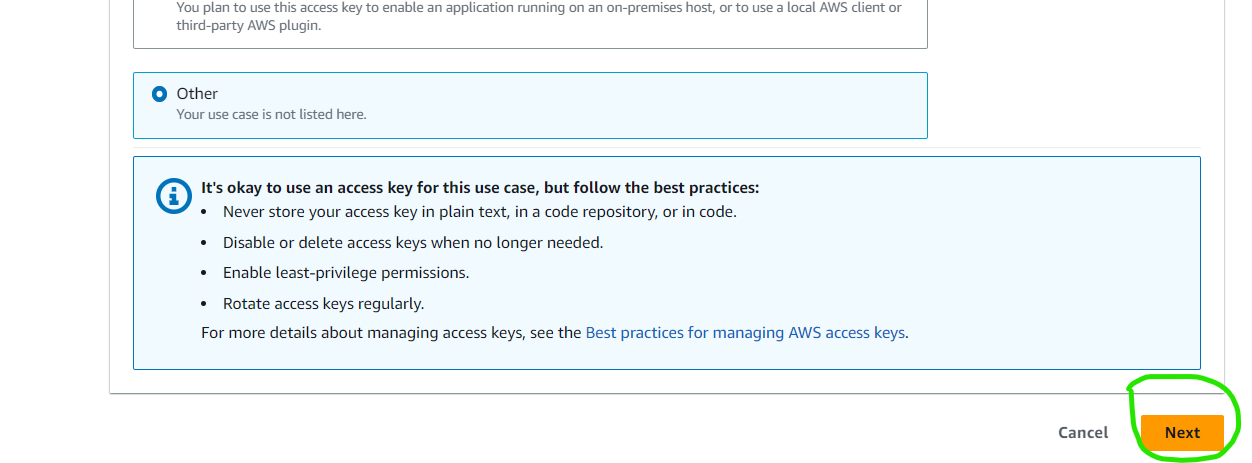The height and width of the screenshot is (463, 1252).
Task: Click "Your use case is not listed here" description
Action: pos(271,114)
